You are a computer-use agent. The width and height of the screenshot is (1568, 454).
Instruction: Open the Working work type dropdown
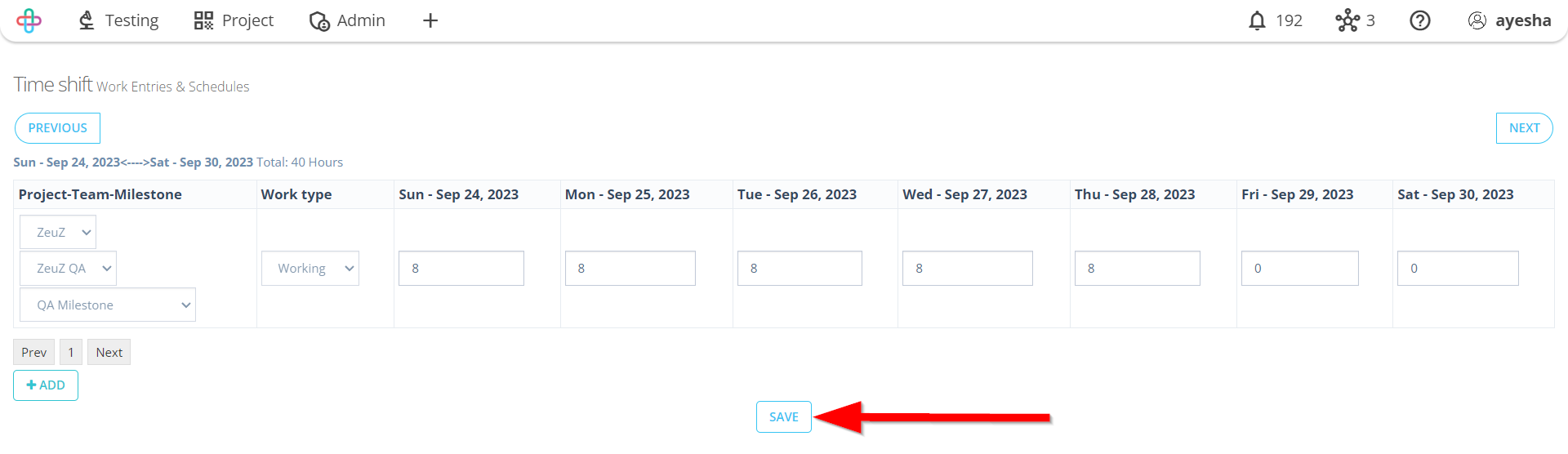[x=310, y=268]
